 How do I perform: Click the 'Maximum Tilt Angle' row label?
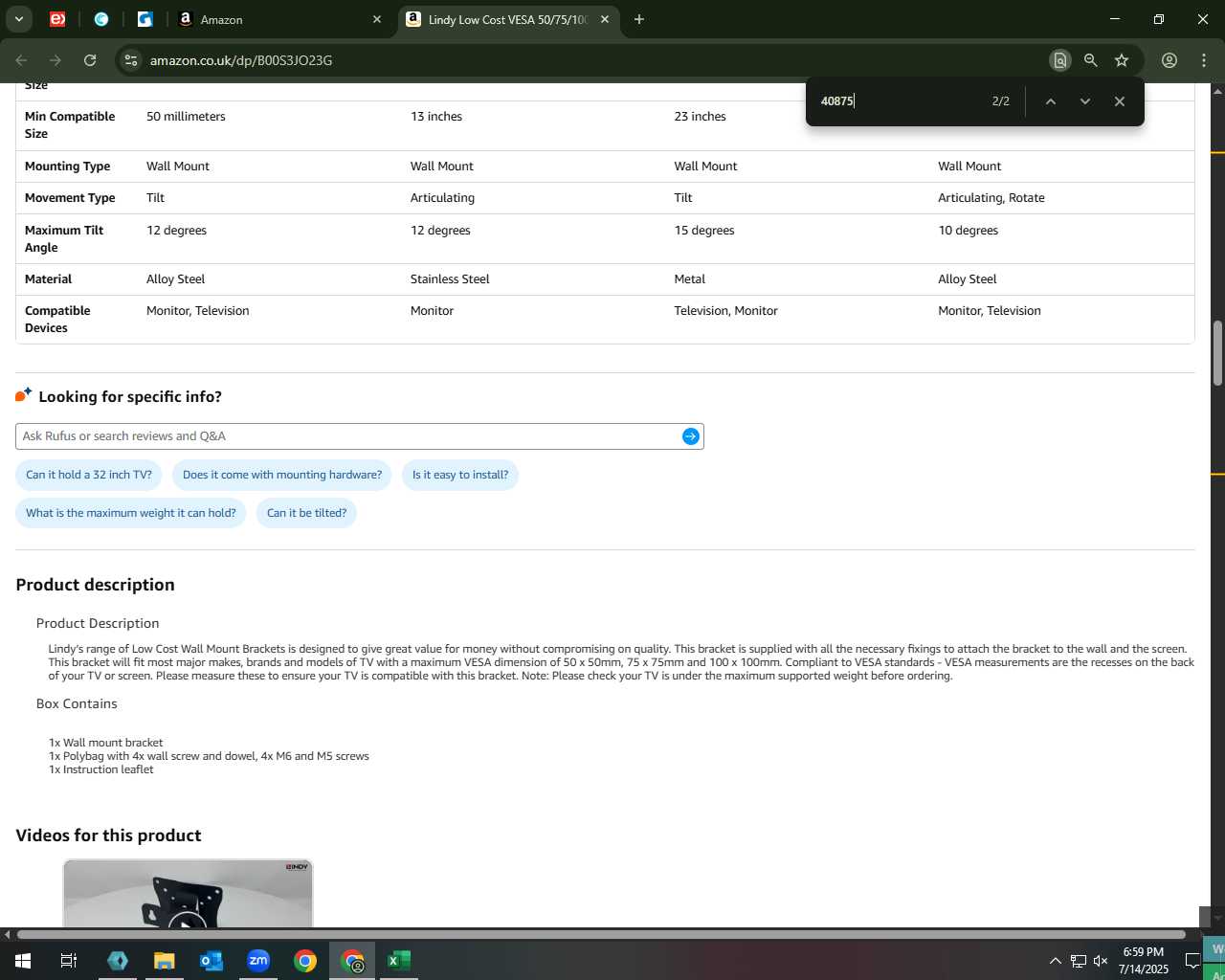point(64,239)
